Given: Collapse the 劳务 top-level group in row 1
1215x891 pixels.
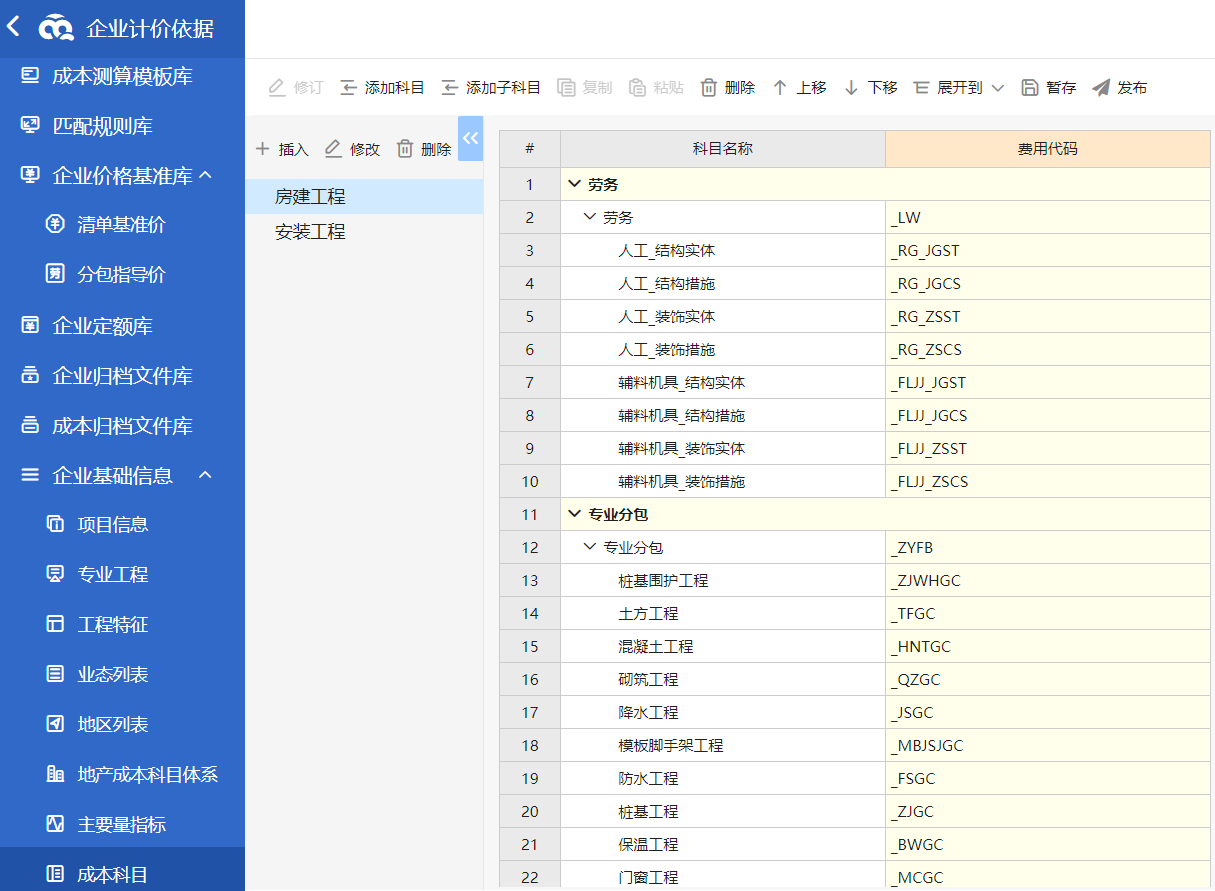Looking at the screenshot, I should pos(575,184).
